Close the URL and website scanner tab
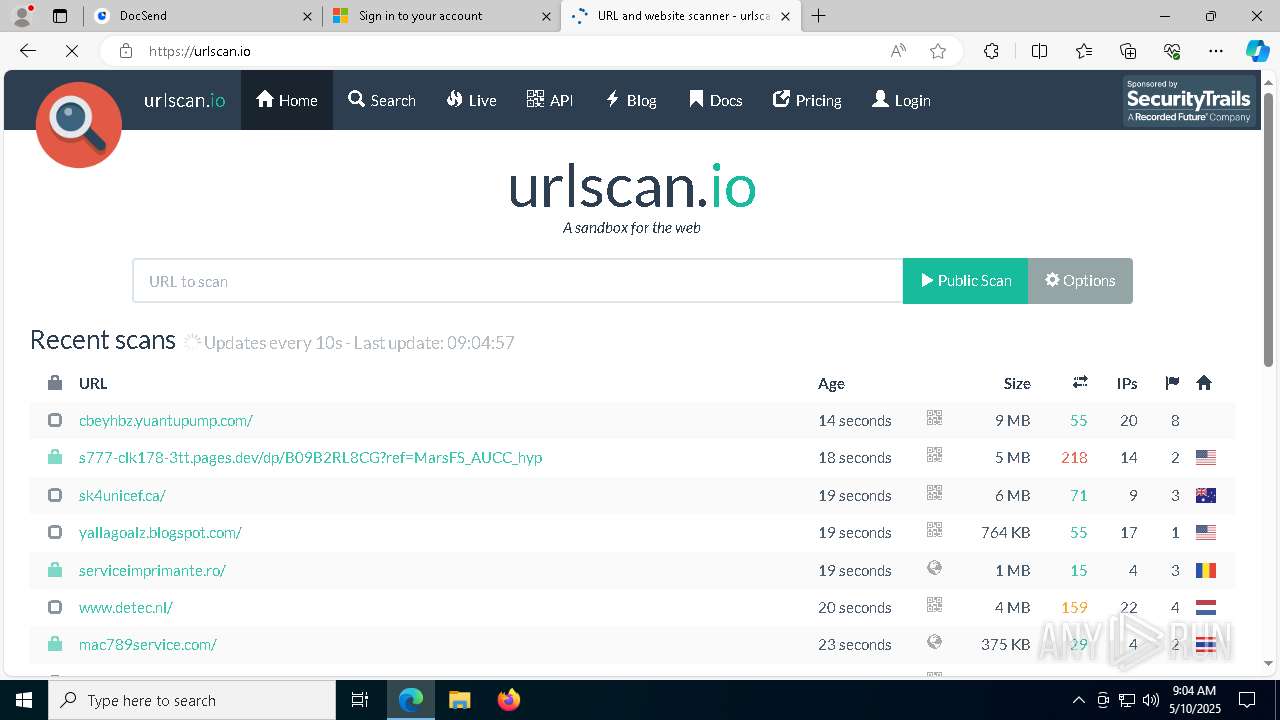 pos(785,16)
